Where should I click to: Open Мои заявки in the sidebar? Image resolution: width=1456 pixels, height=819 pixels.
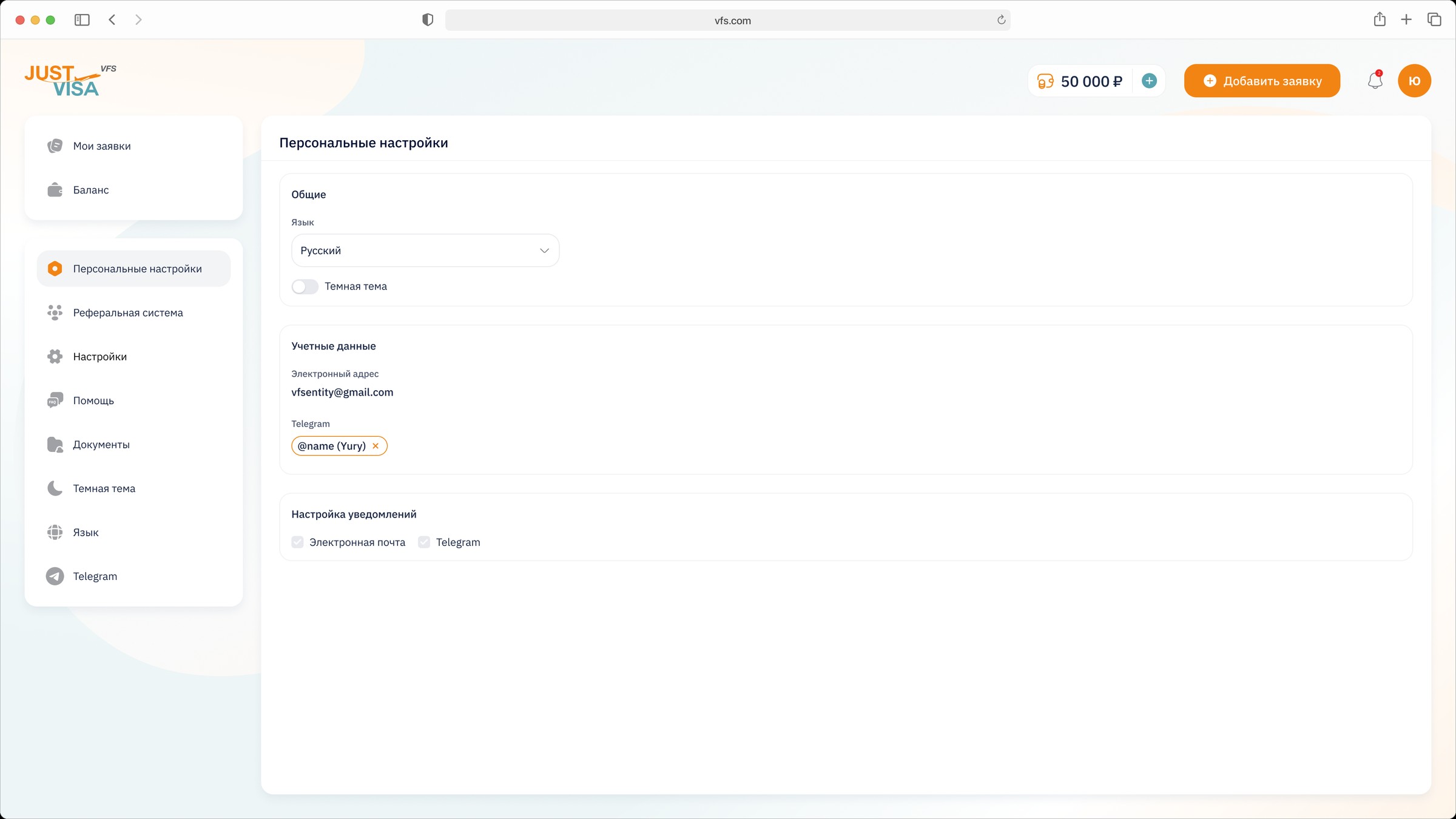[x=133, y=146]
